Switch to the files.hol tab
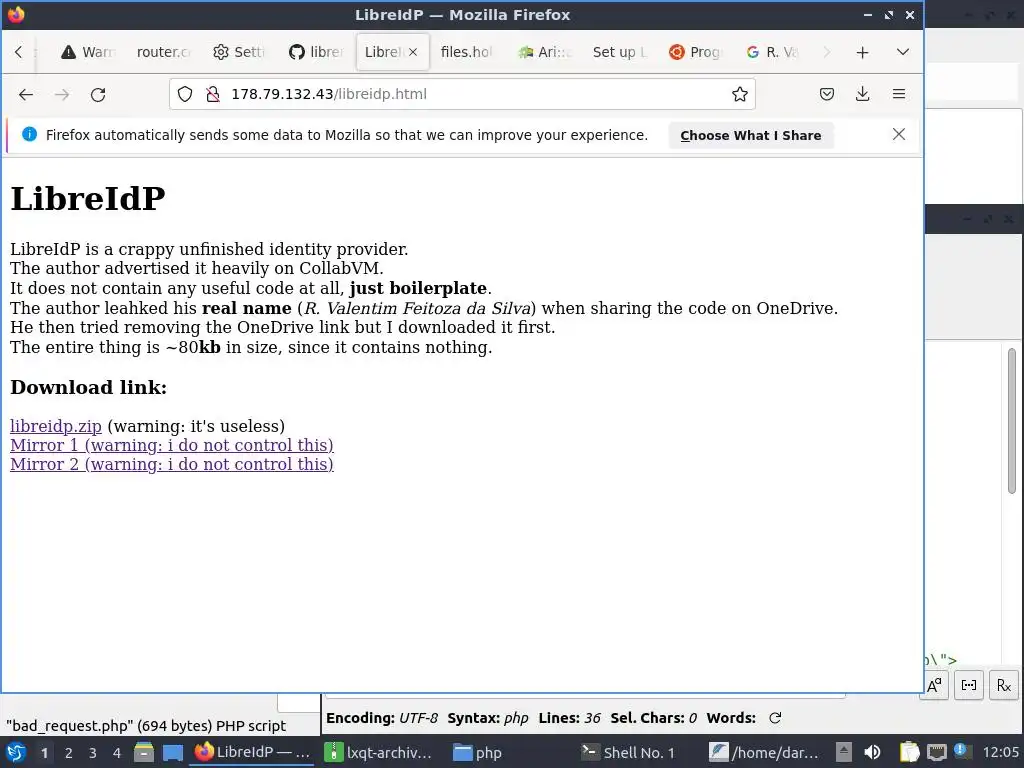This screenshot has width=1024, height=768. tap(467, 52)
